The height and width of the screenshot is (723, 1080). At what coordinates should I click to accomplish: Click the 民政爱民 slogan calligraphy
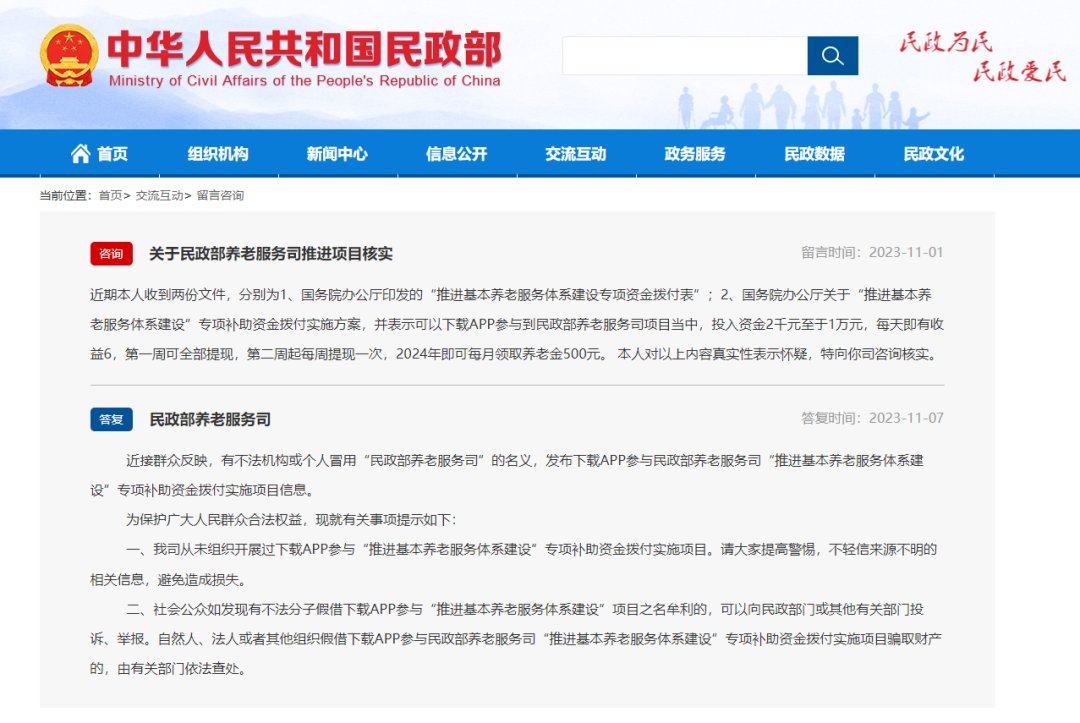[1019, 72]
